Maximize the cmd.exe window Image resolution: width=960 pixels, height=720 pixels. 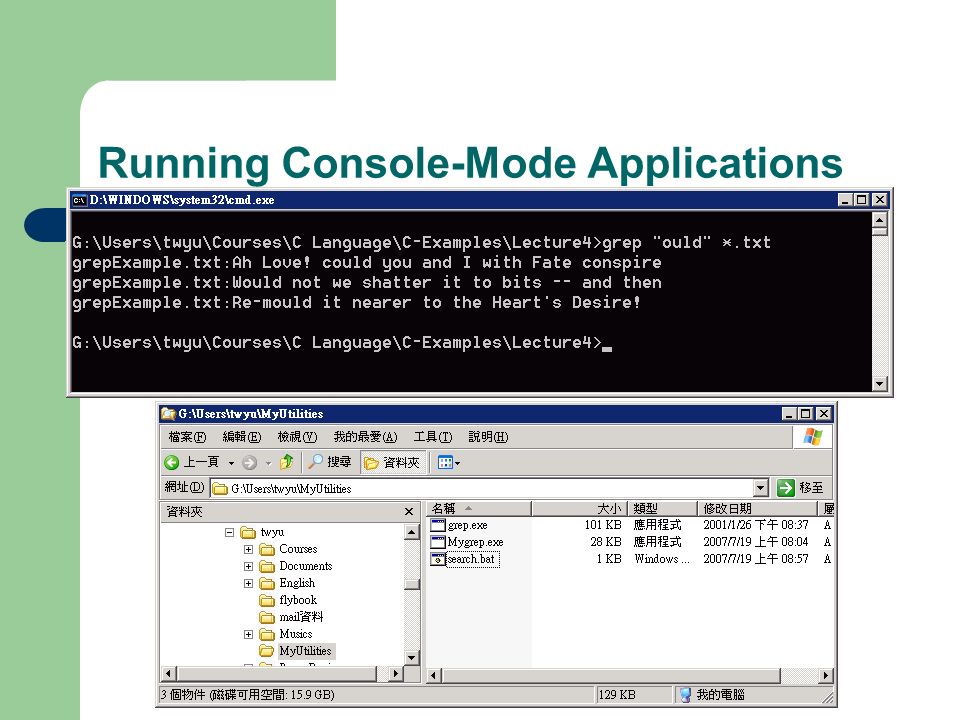(x=861, y=200)
